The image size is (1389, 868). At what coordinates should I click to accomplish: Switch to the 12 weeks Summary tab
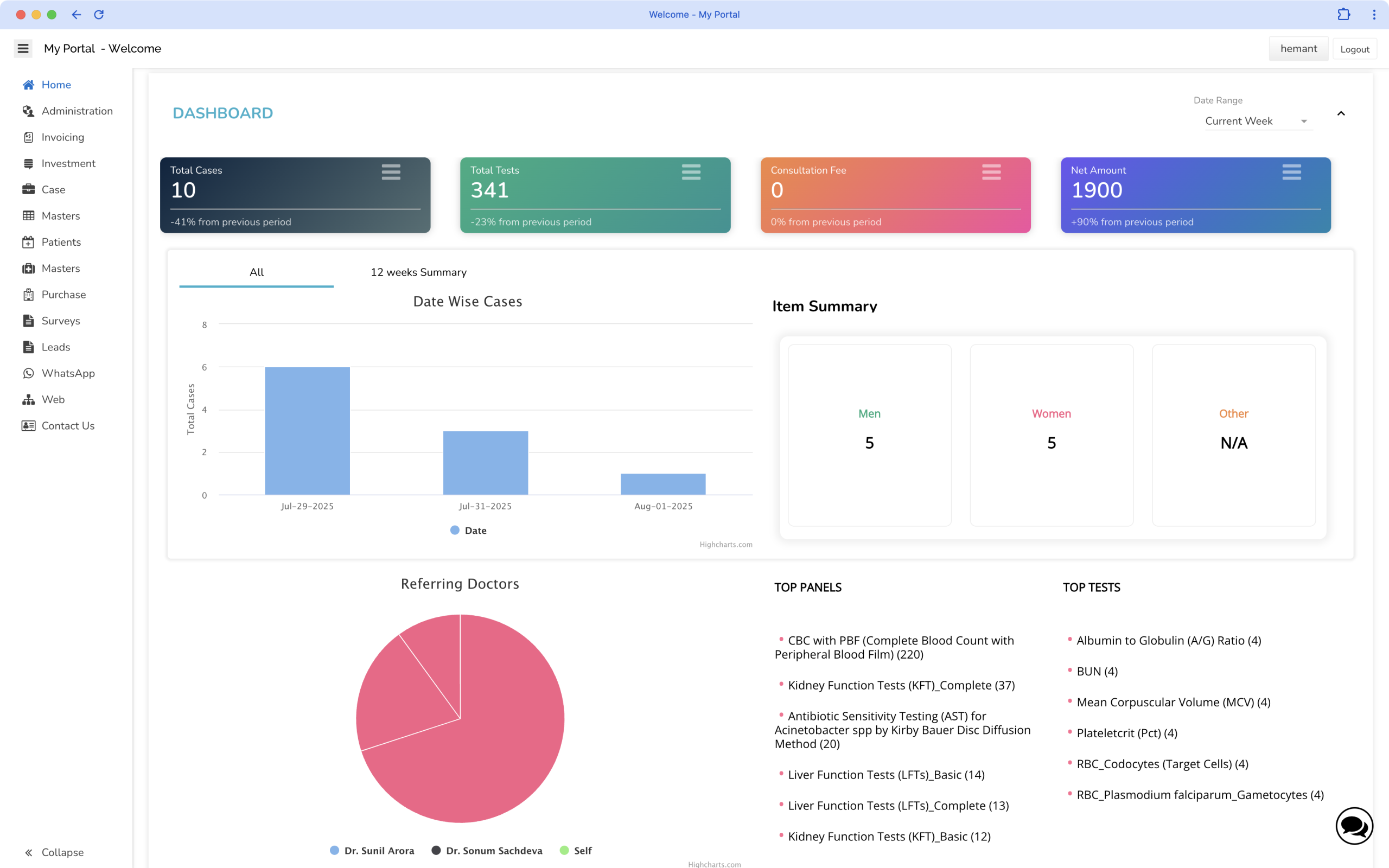[418, 272]
